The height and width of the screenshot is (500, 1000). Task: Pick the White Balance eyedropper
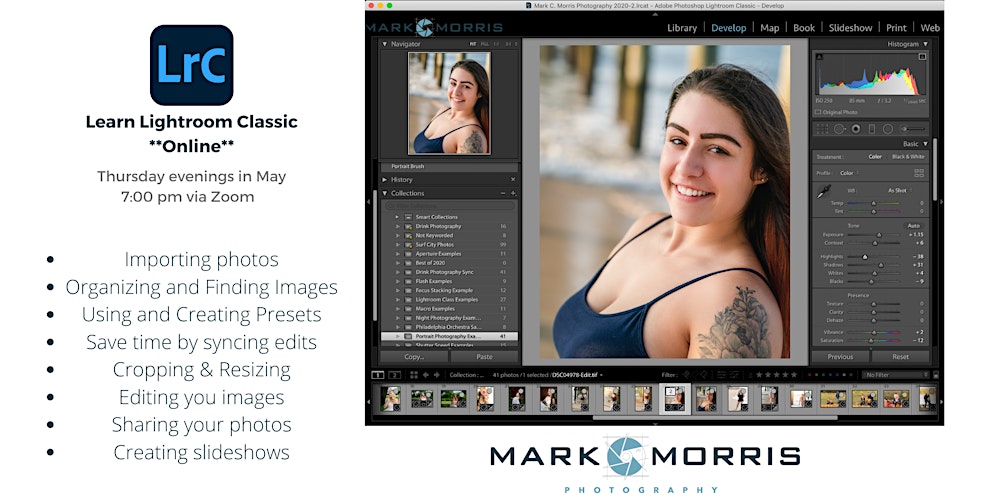coord(824,191)
